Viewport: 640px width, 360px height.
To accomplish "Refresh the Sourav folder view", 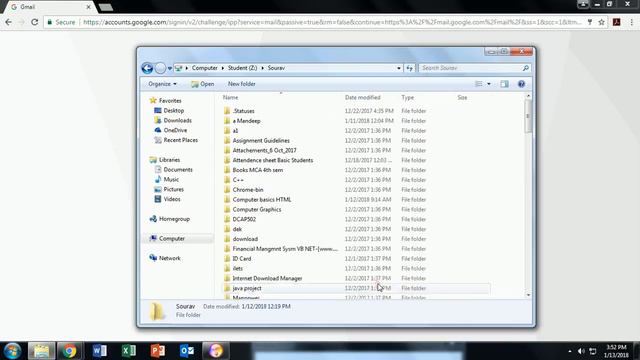I will click(x=409, y=68).
